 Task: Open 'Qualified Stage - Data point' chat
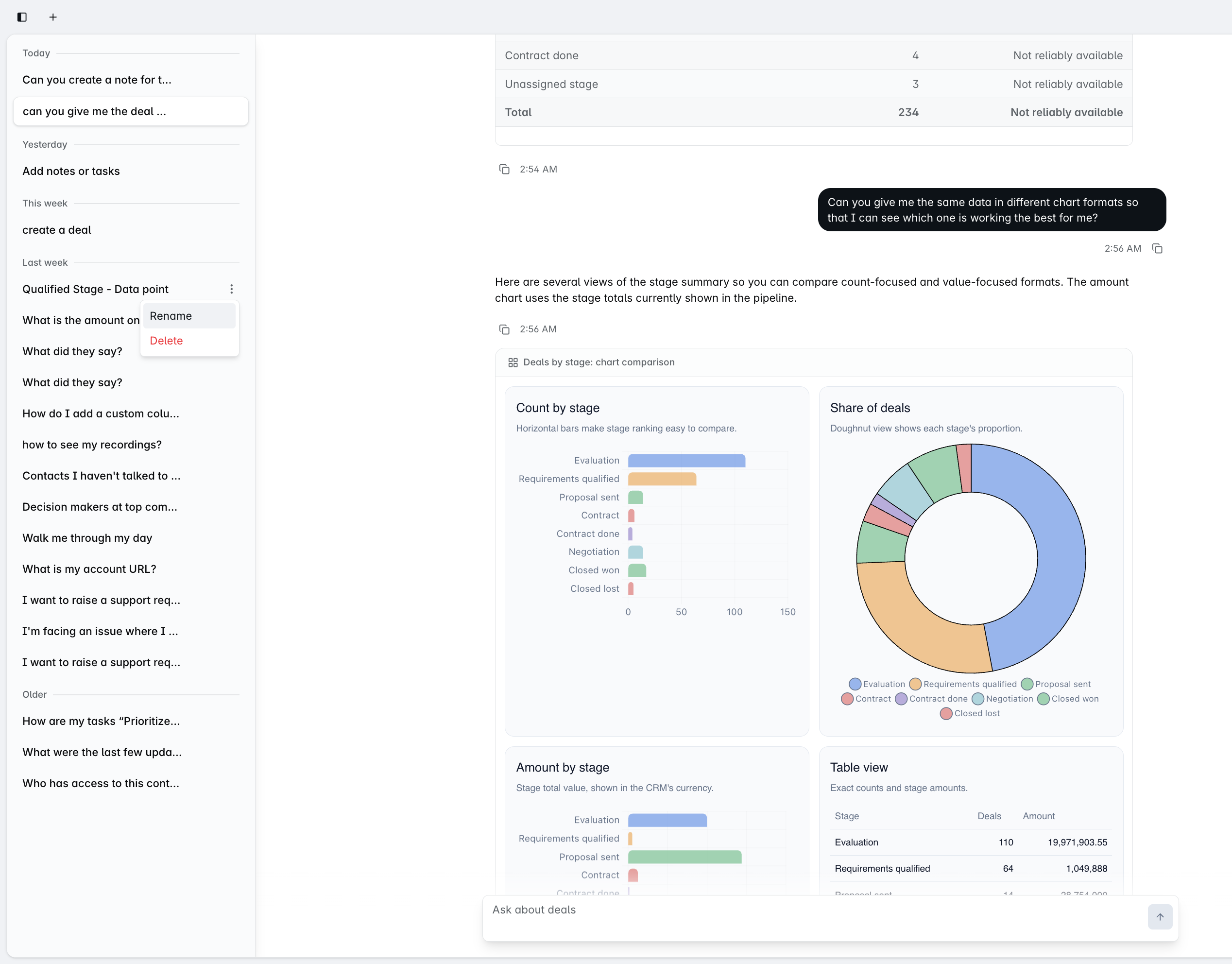pos(95,289)
